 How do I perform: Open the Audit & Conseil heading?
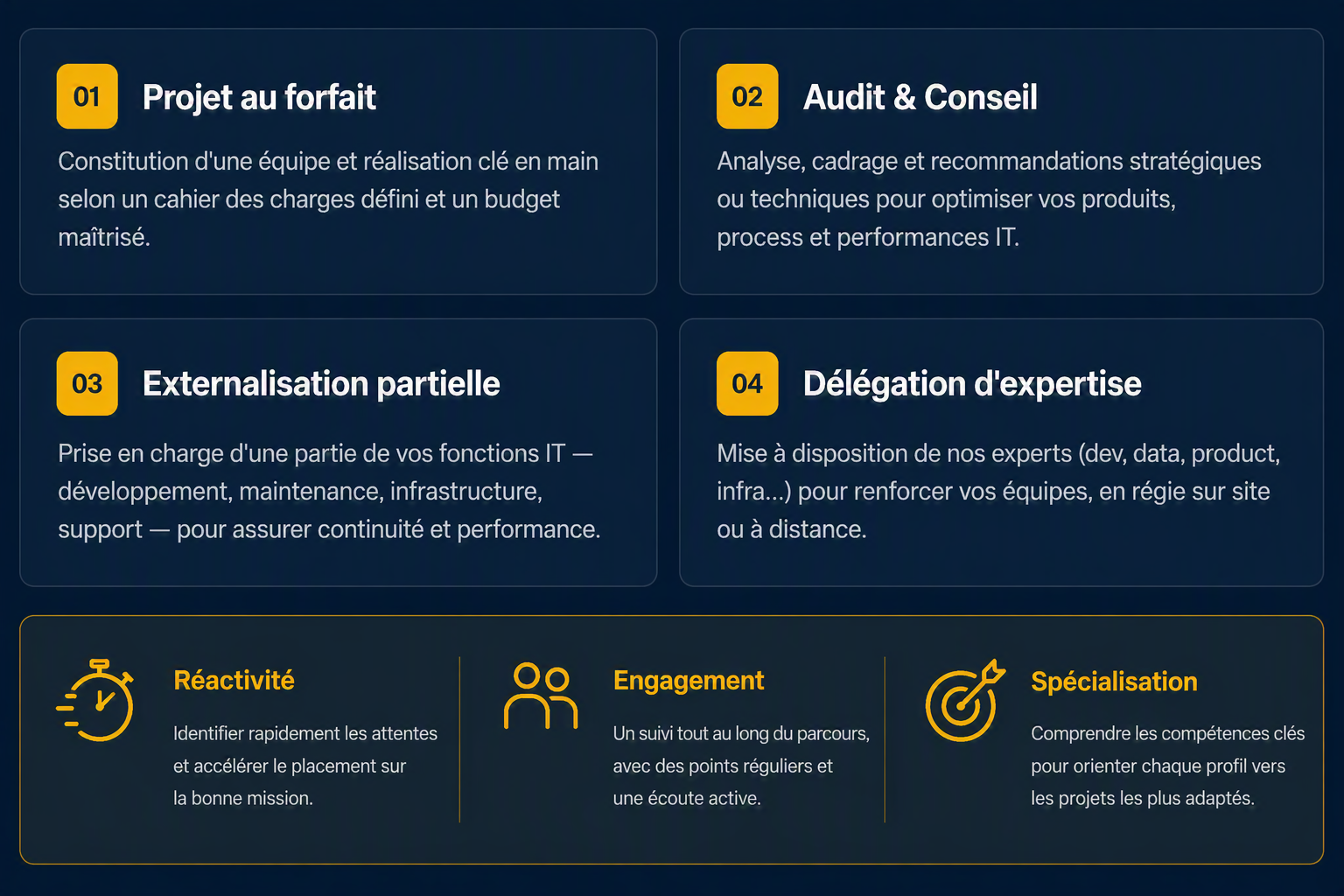click(x=920, y=97)
